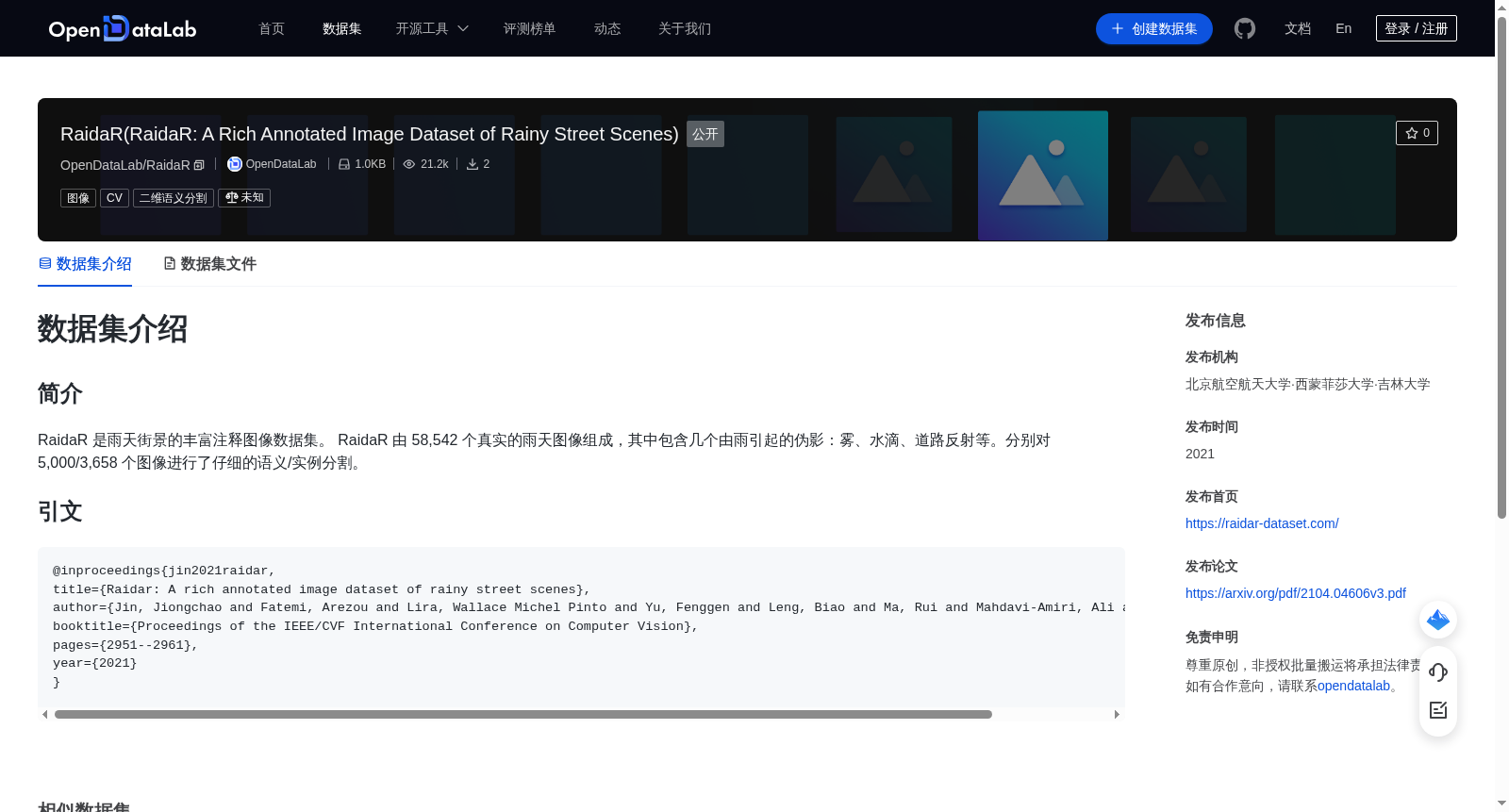The height and width of the screenshot is (812, 1509).
Task: Click the 公开 visibility badge
Action: coord(705,134)
